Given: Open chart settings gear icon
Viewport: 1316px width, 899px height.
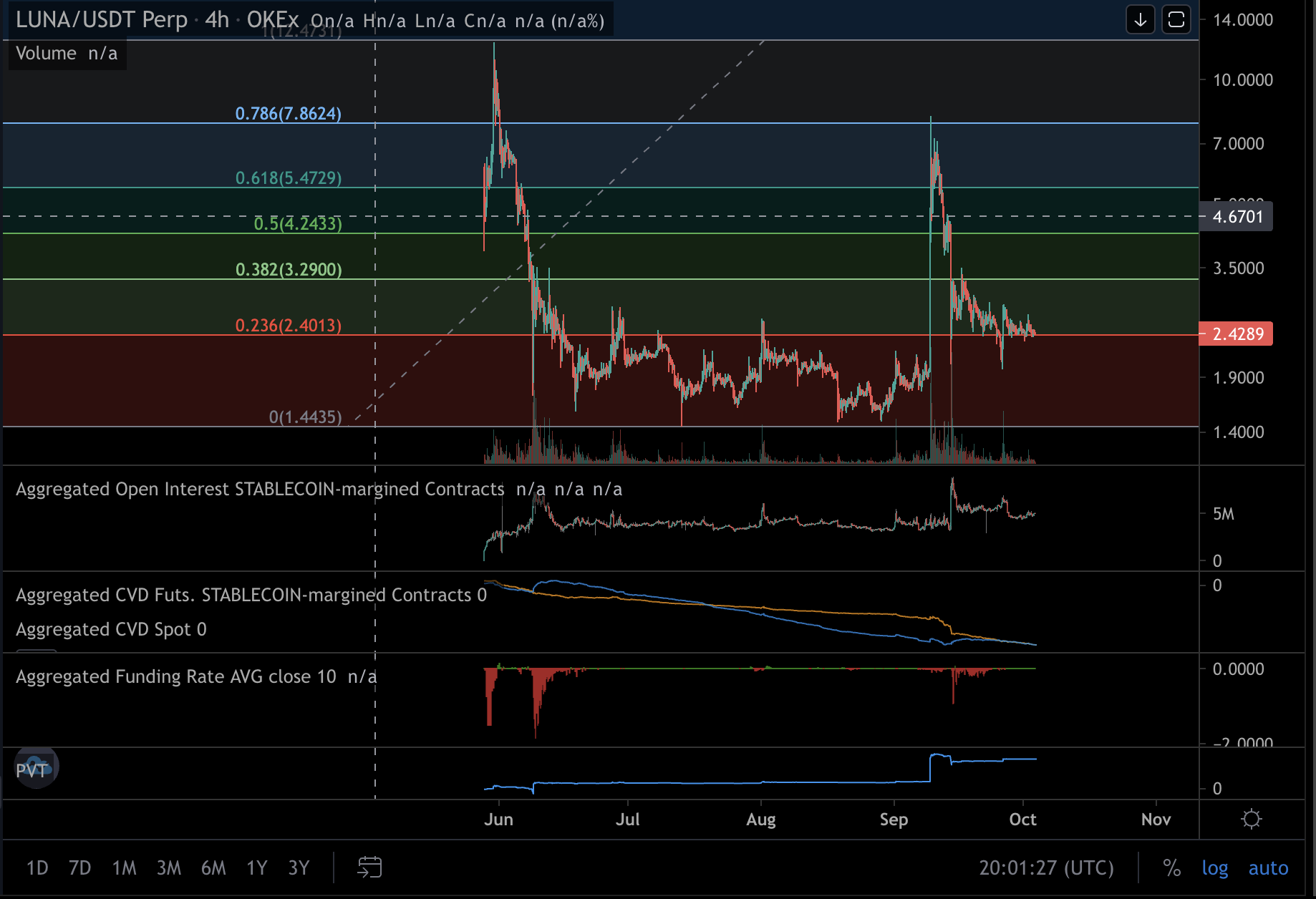Looking at the screenshot, I should pyautogui.click(x=1251, y=819).
